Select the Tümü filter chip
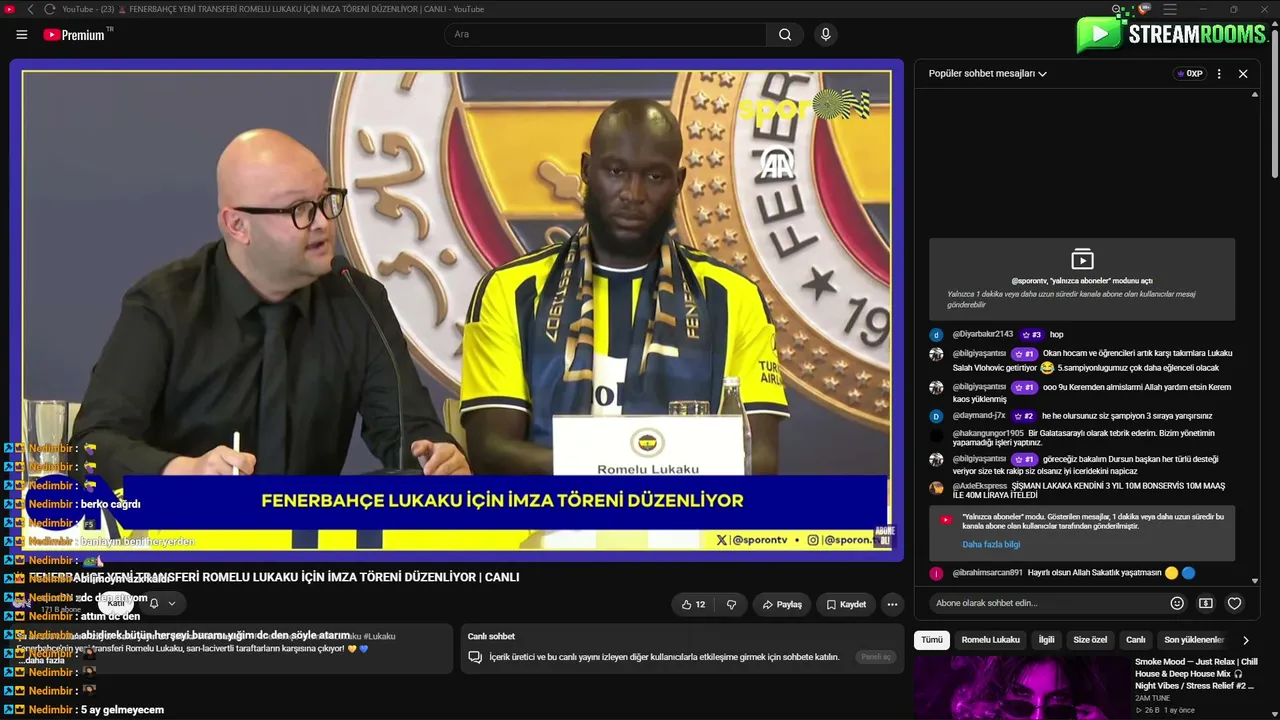This screenshot has width=1280, height=720. point(932,640)
